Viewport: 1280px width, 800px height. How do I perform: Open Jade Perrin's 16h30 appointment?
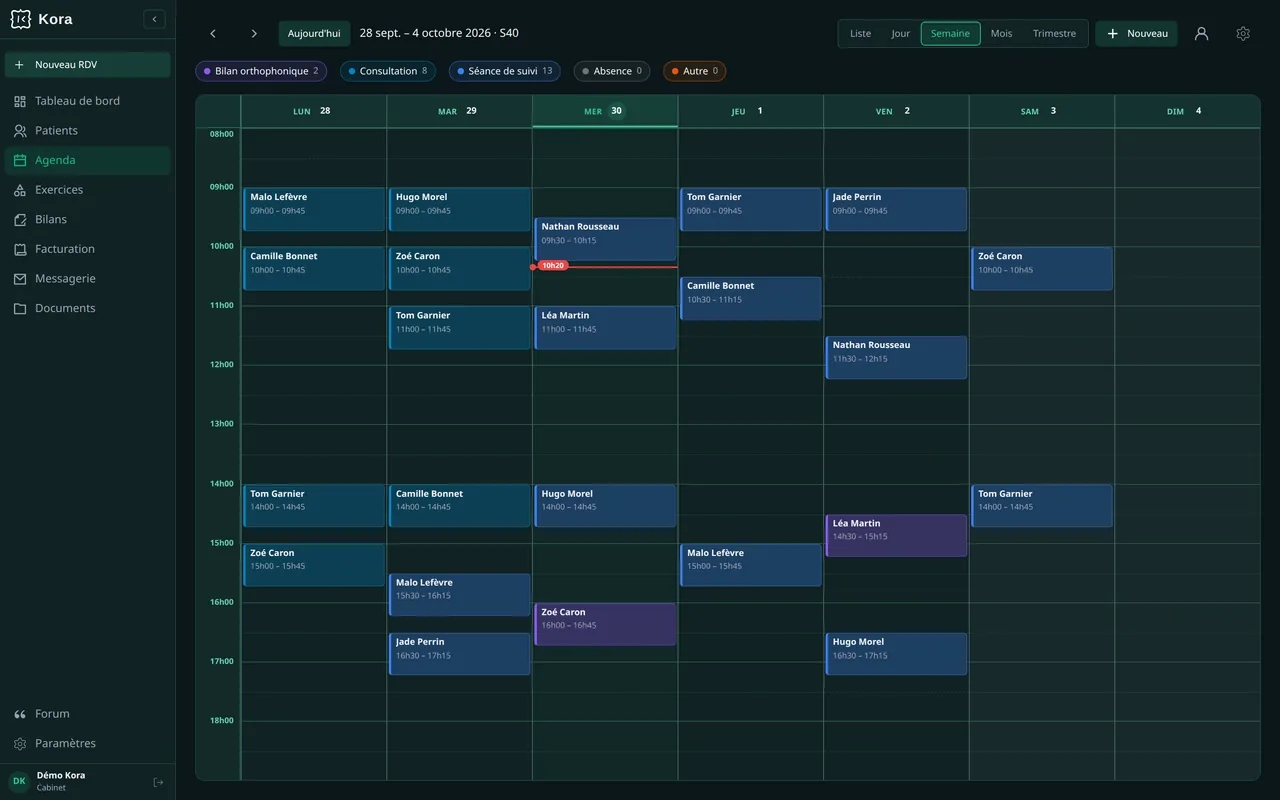click(x=459, y=654)
